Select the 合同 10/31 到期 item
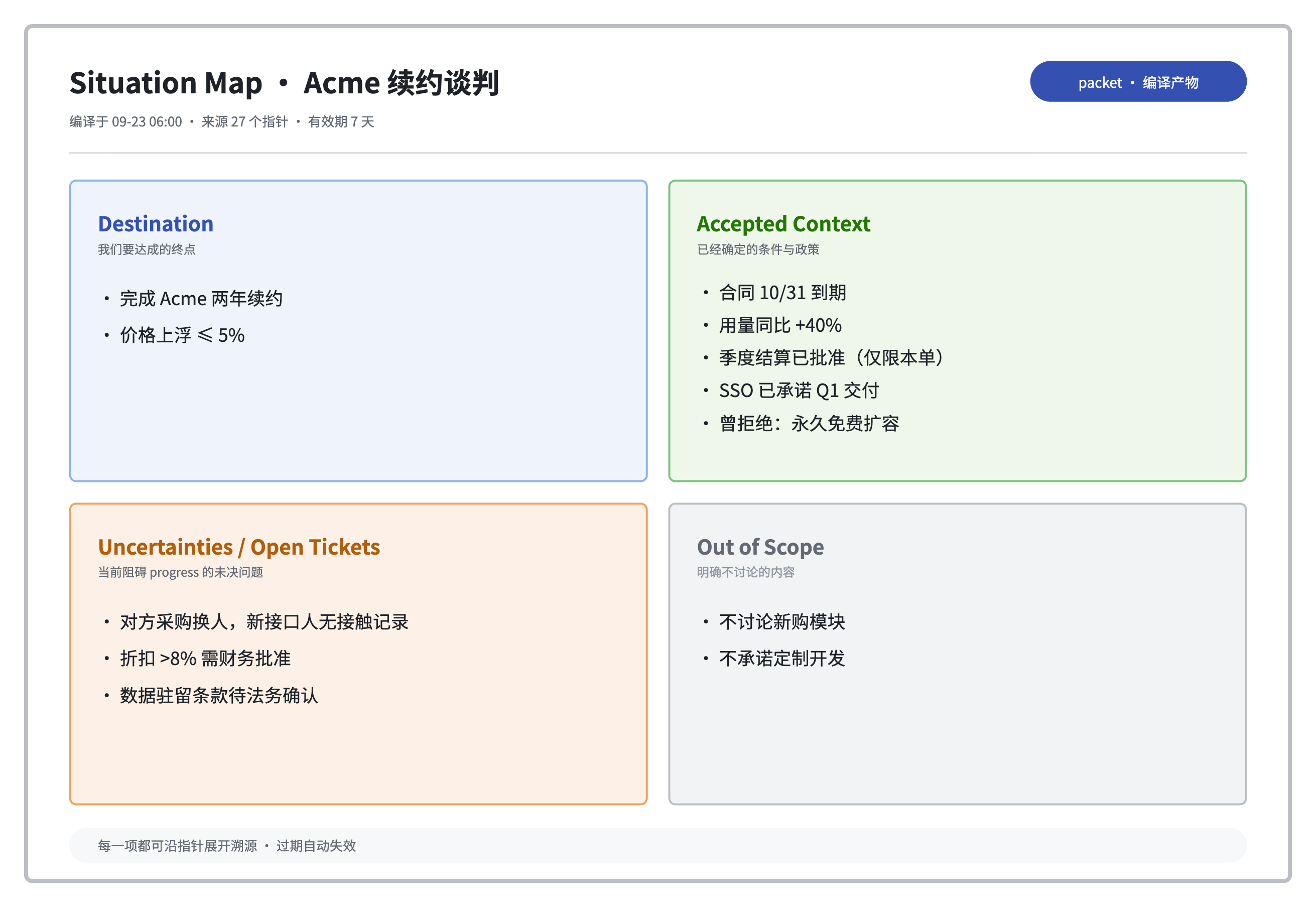Screen dimensions: 1316x907 pyautogui.click(x=782, y=293)
